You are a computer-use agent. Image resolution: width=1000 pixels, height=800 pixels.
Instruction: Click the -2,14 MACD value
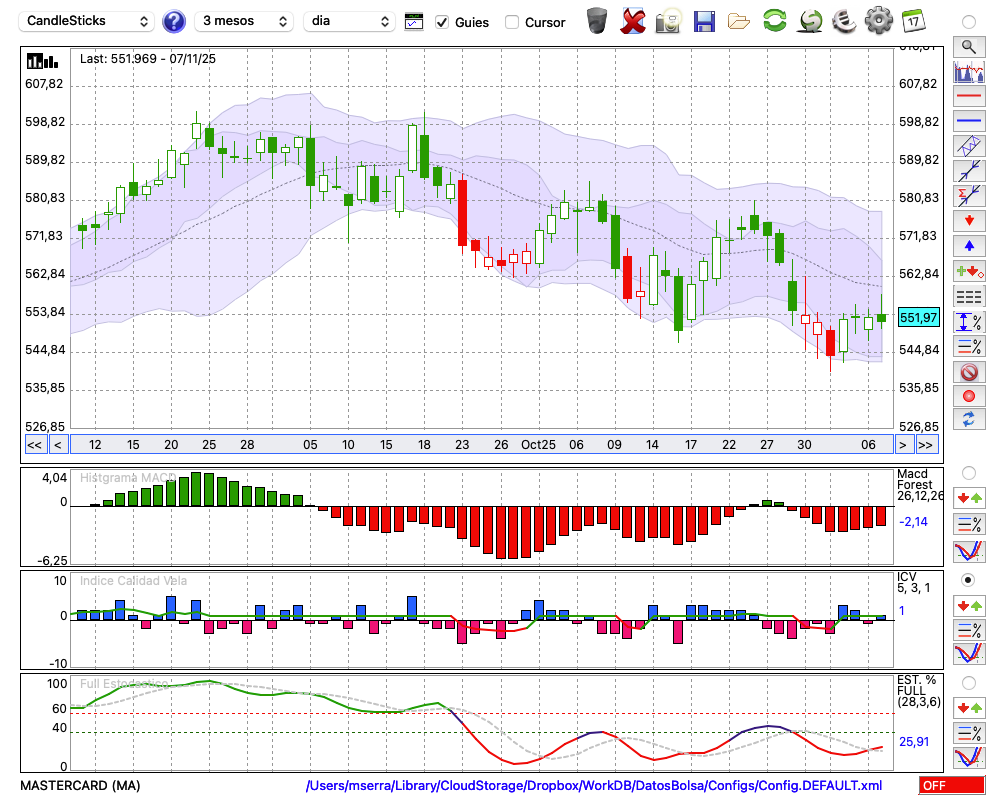(x=913, y=522)
